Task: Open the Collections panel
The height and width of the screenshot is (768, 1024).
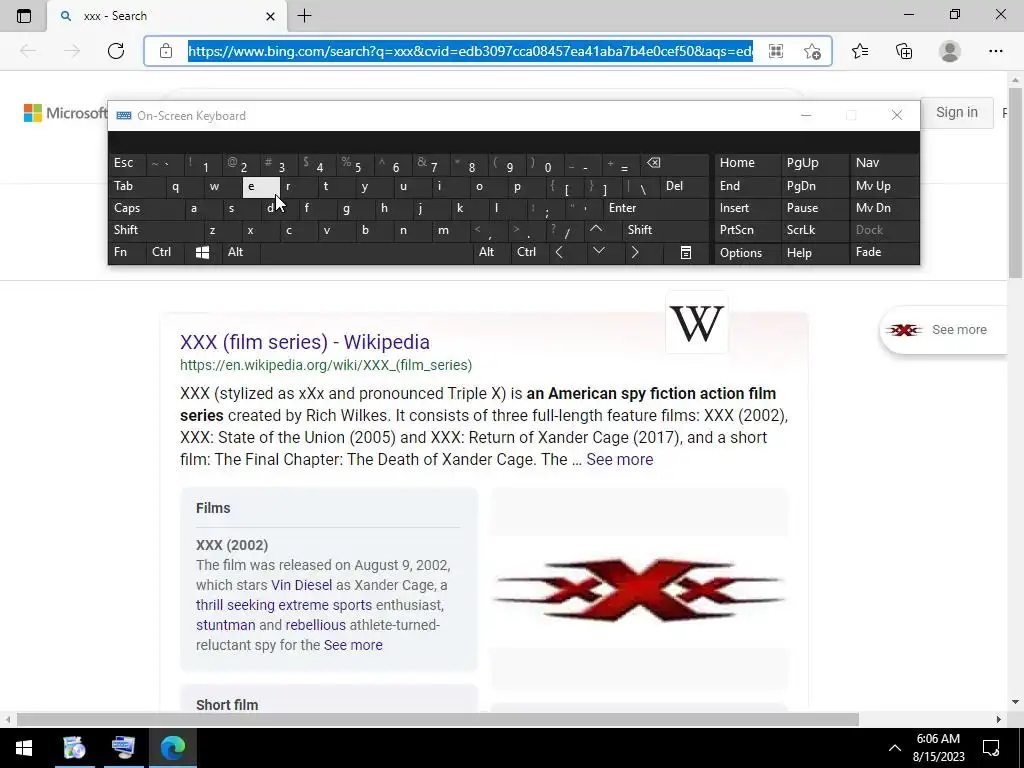Action: (x=904, y=51)
